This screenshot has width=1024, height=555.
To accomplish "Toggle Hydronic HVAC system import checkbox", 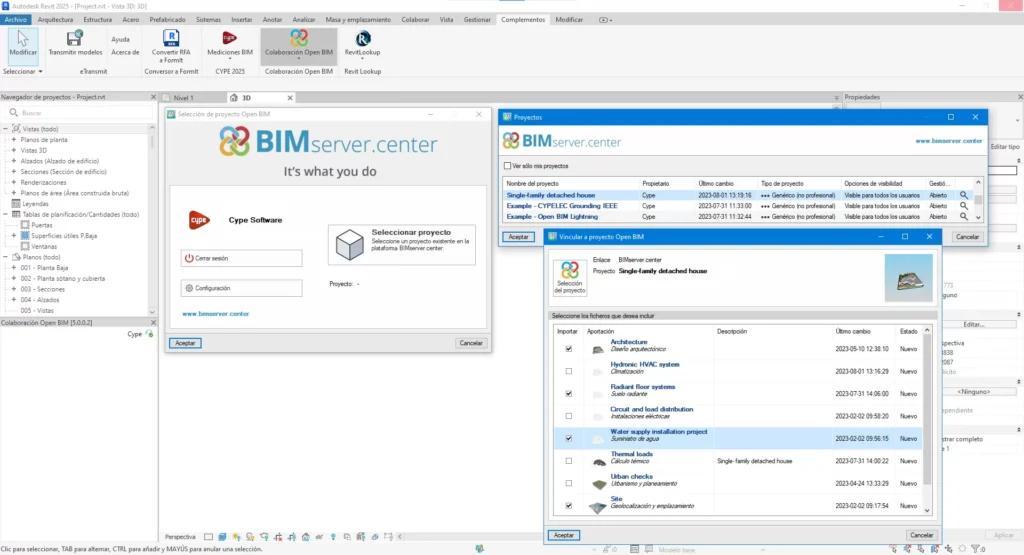I will click(x=568, y=371).
